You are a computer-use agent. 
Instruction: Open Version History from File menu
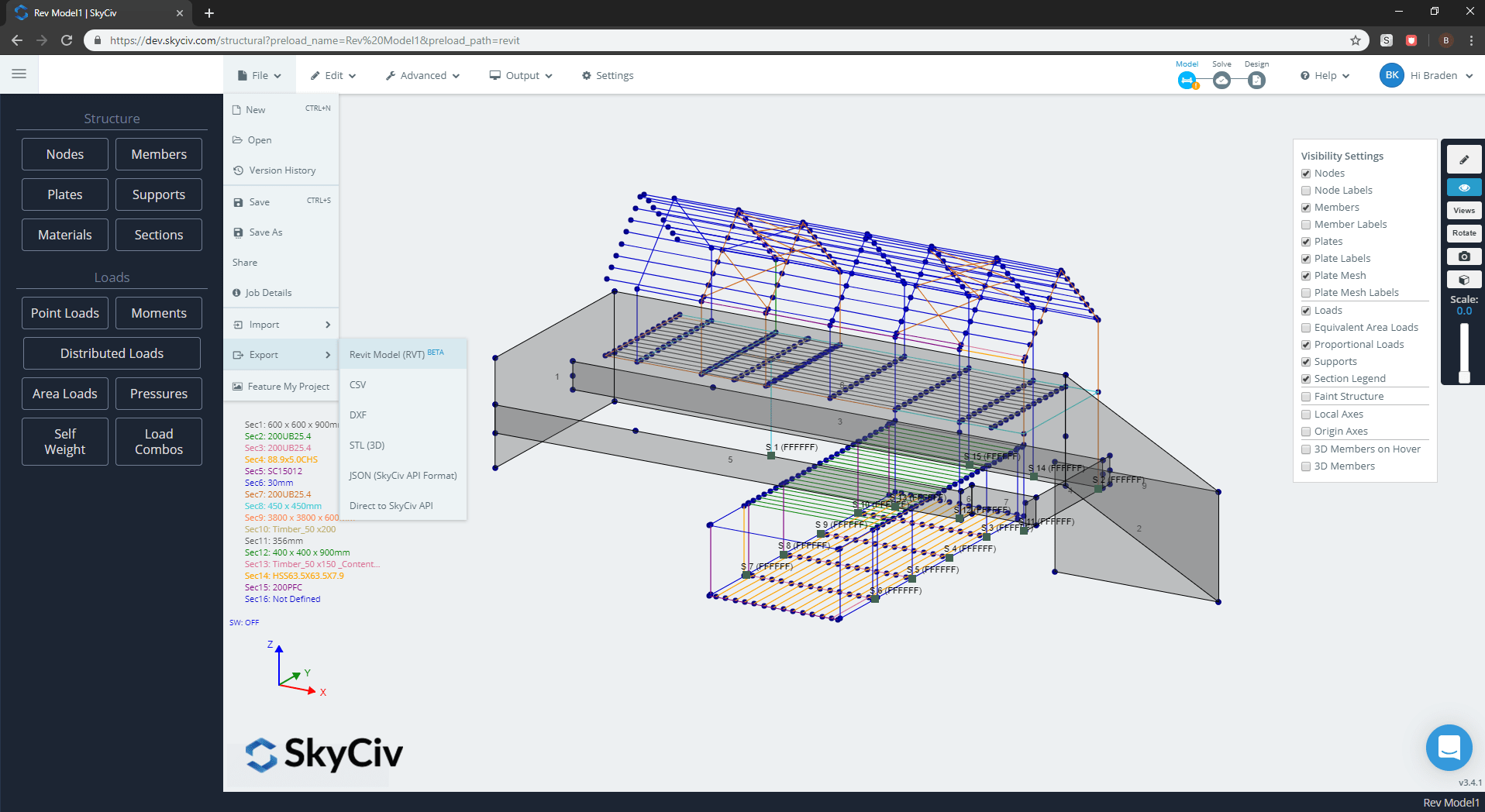tap(281, 170)
